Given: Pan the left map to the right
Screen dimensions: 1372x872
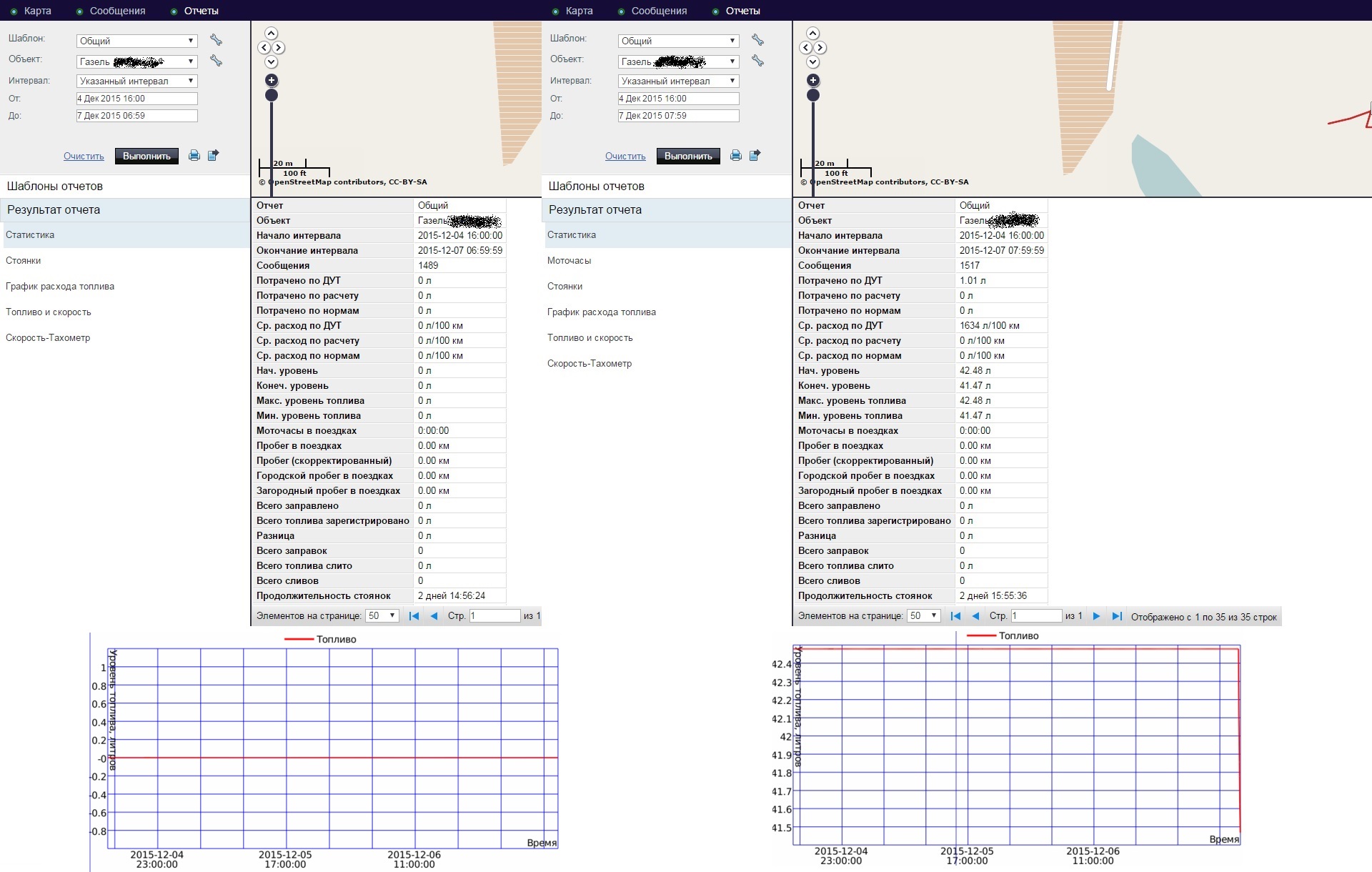Looking at the screenshot, I should tap(279, 48).
